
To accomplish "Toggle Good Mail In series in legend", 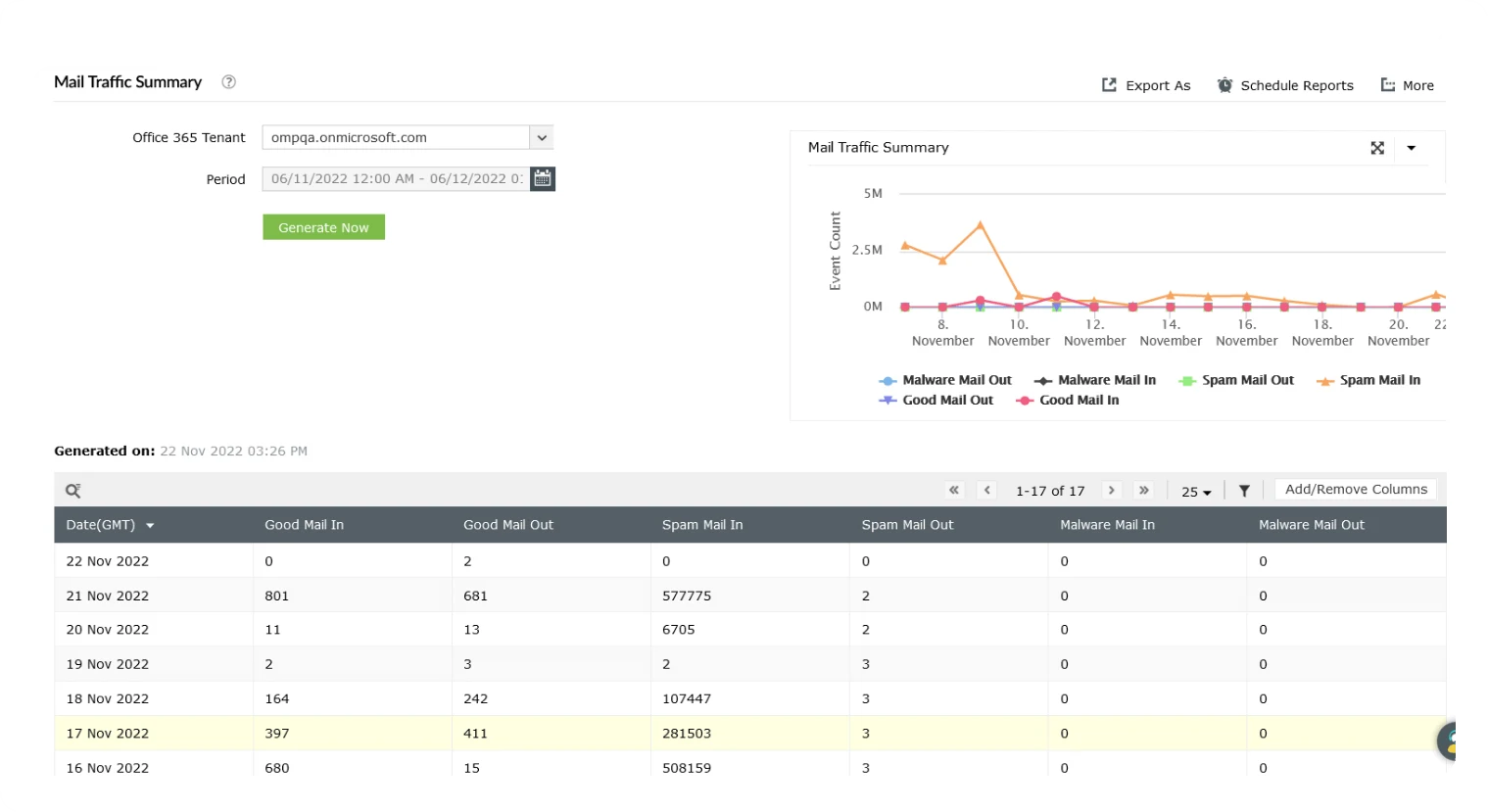I will point(1068,400).
